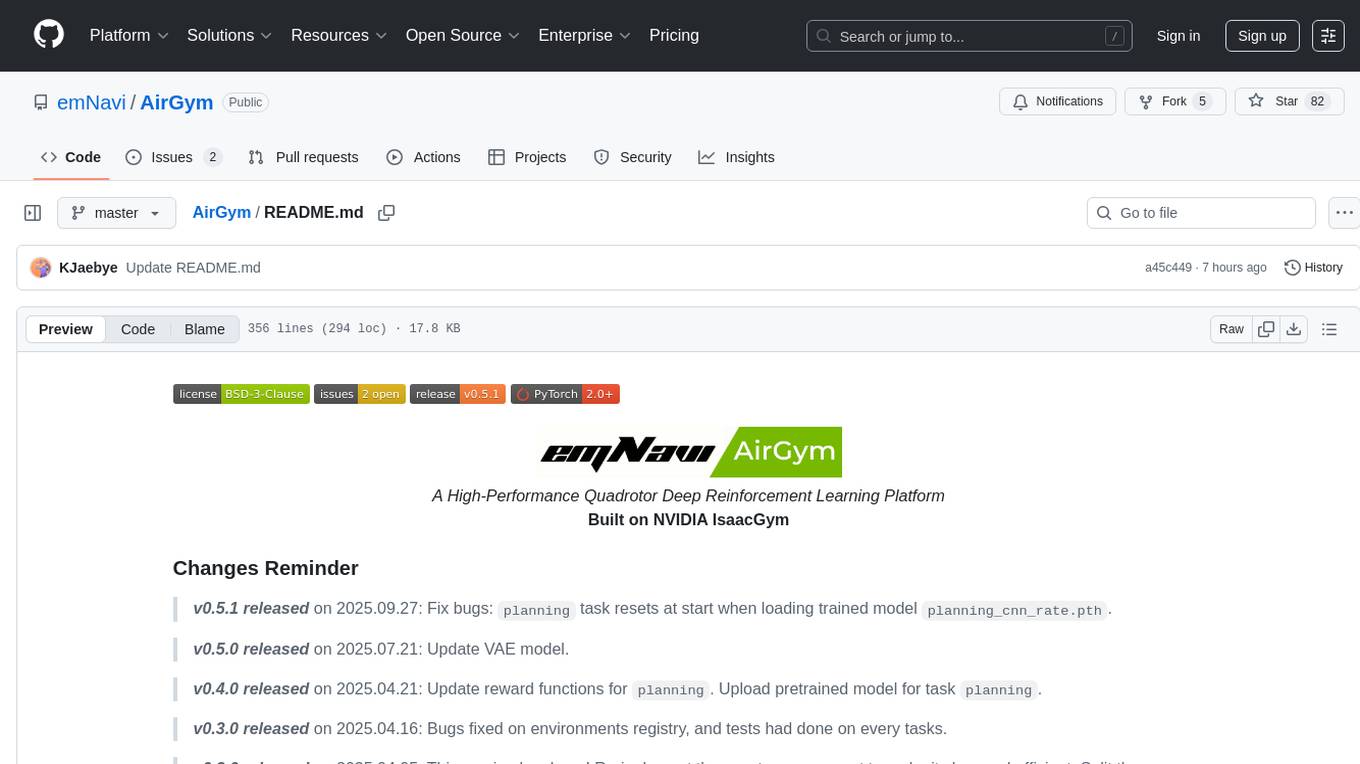Open commit history via History link
This screenshot has height=764, width=1360.
tap(1313, 267)
